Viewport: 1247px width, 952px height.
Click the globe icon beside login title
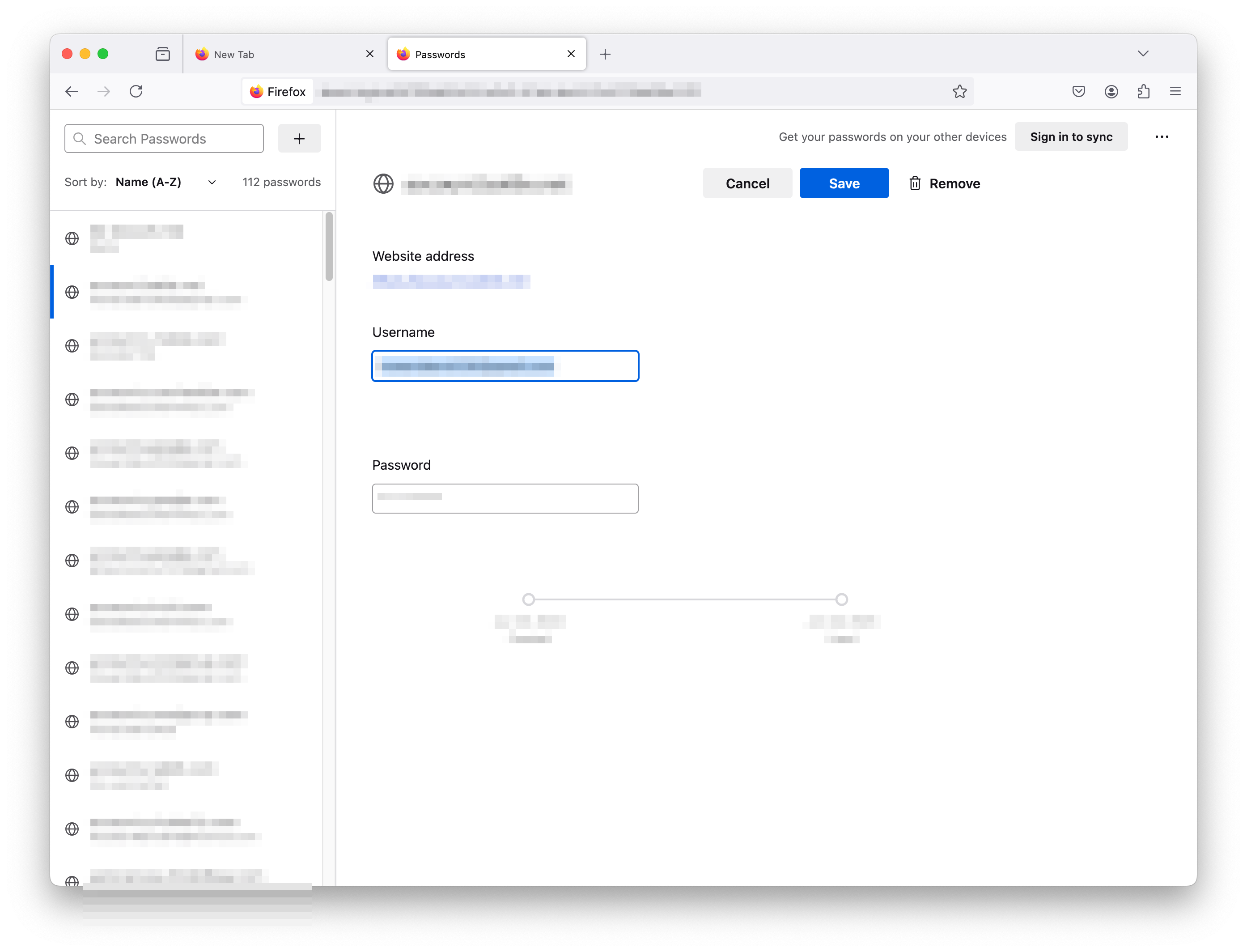click(x=383, y=183)
